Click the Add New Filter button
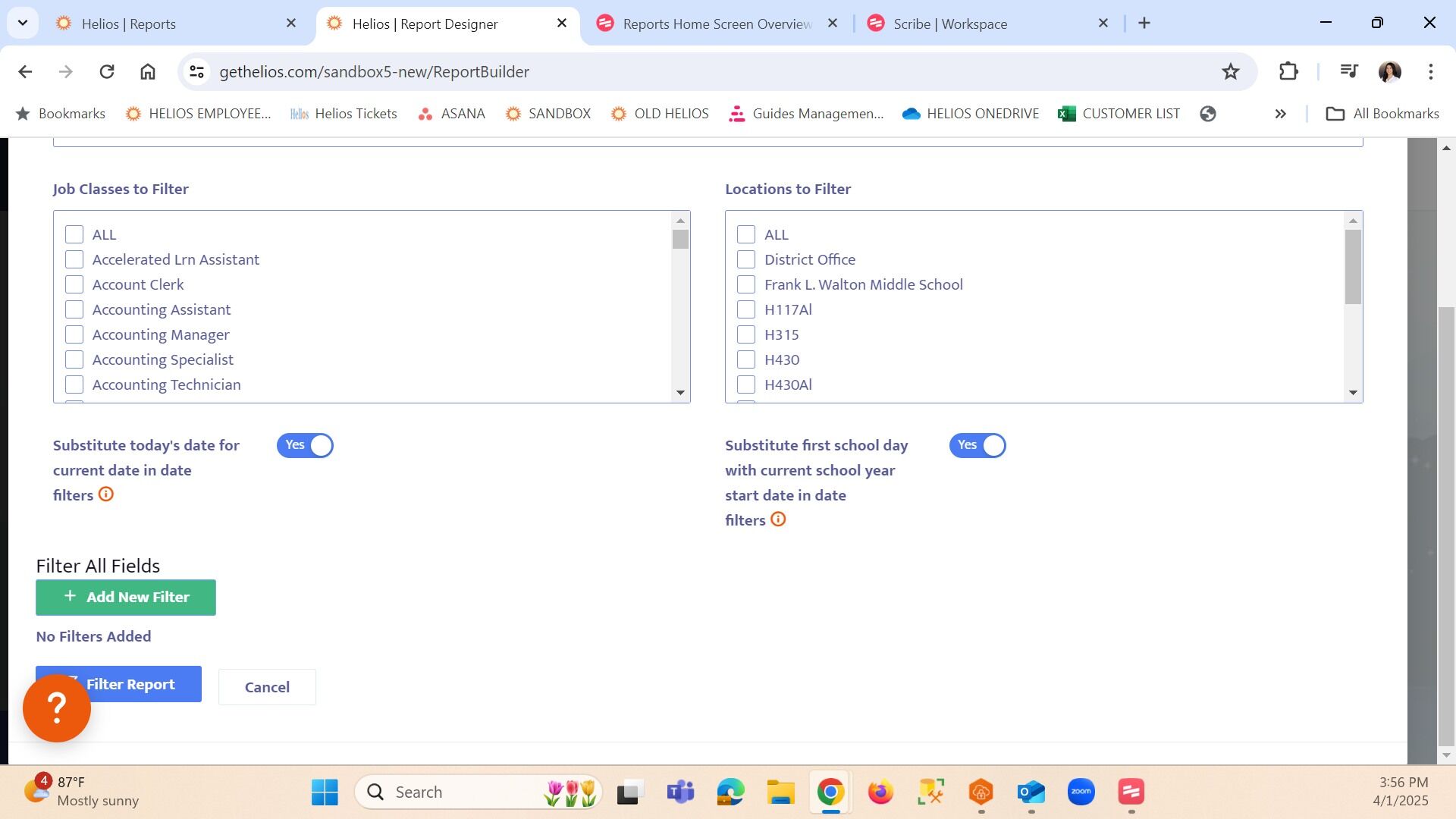Screen dimensions: 1456x819 coord(126,598)
